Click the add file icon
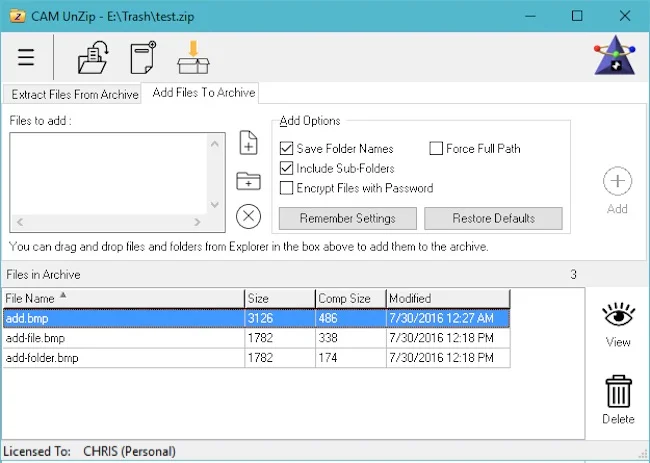 [248, 143]
